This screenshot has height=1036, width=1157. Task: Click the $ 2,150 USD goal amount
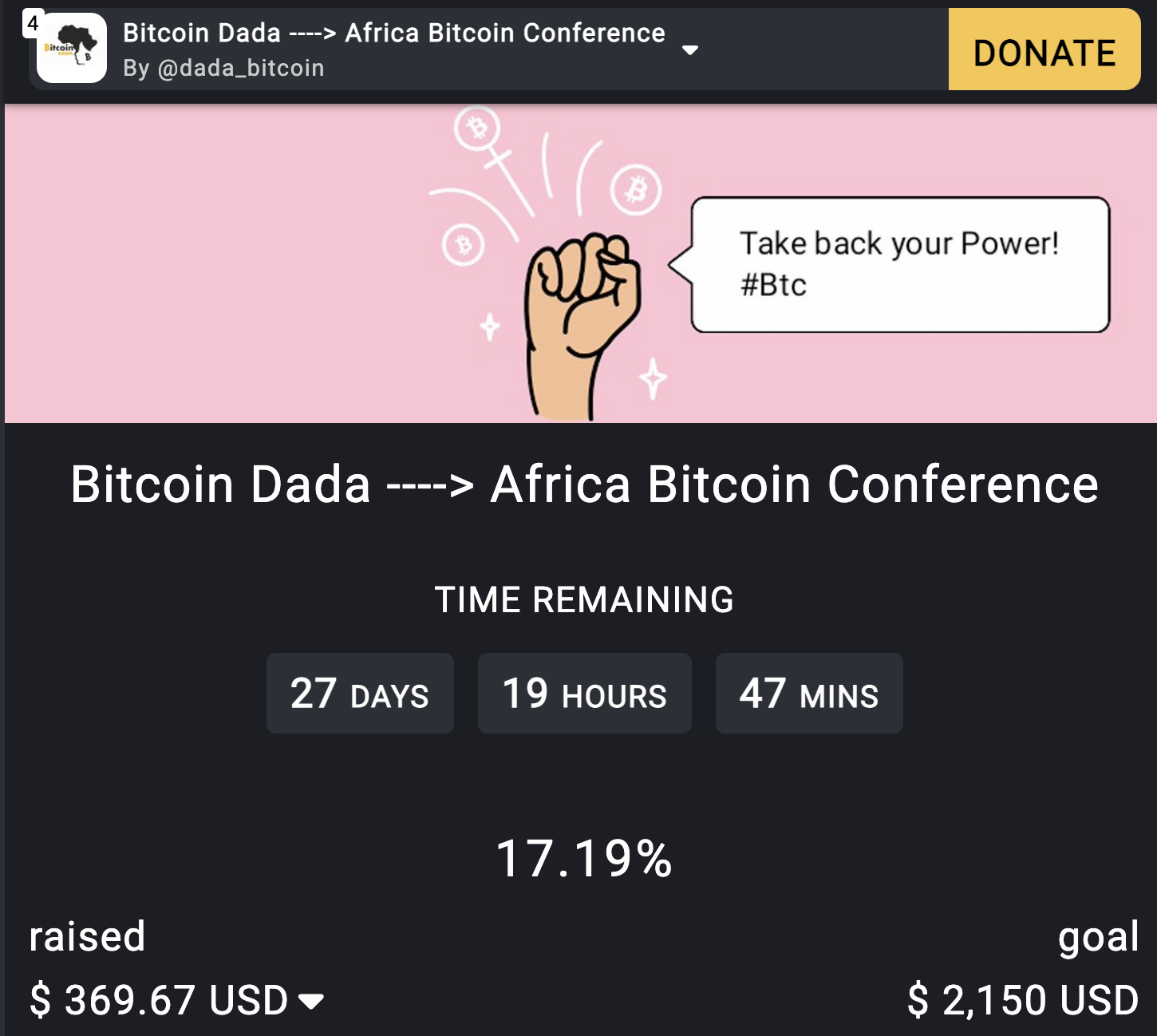[x=1023, y=1000]
